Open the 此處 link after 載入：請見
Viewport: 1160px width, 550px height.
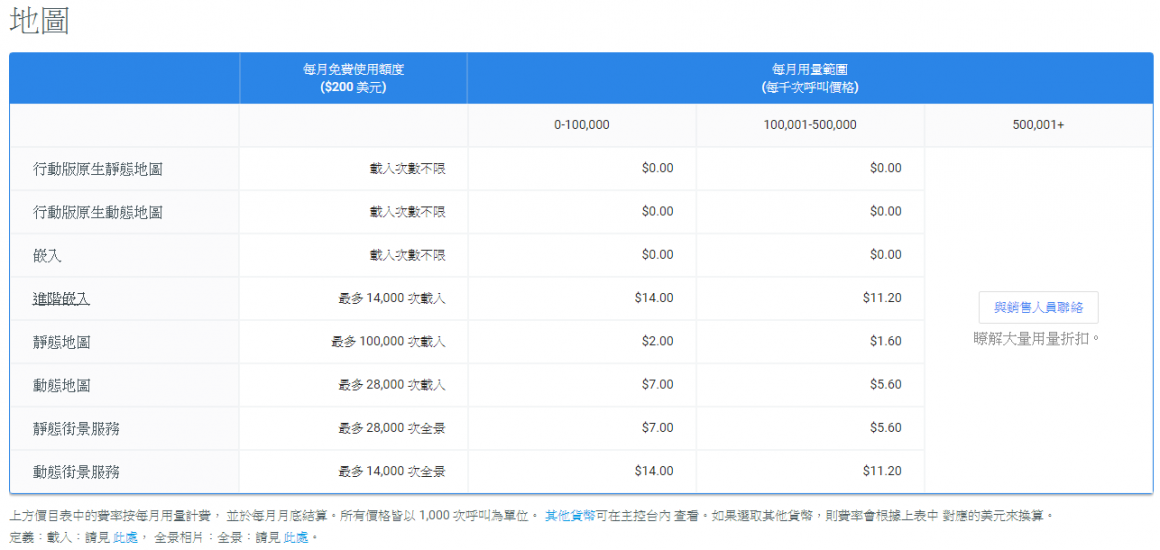[x=124, y=537]
